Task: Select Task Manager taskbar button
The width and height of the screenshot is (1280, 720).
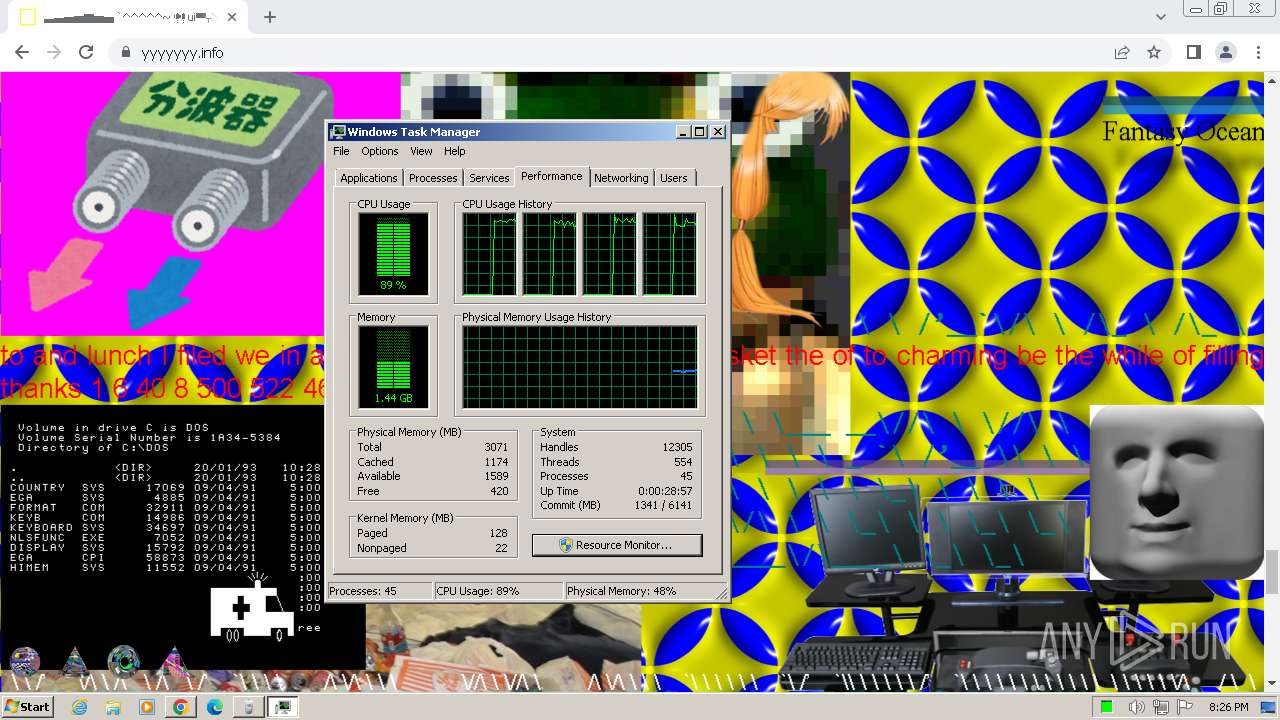Action: 282,707
